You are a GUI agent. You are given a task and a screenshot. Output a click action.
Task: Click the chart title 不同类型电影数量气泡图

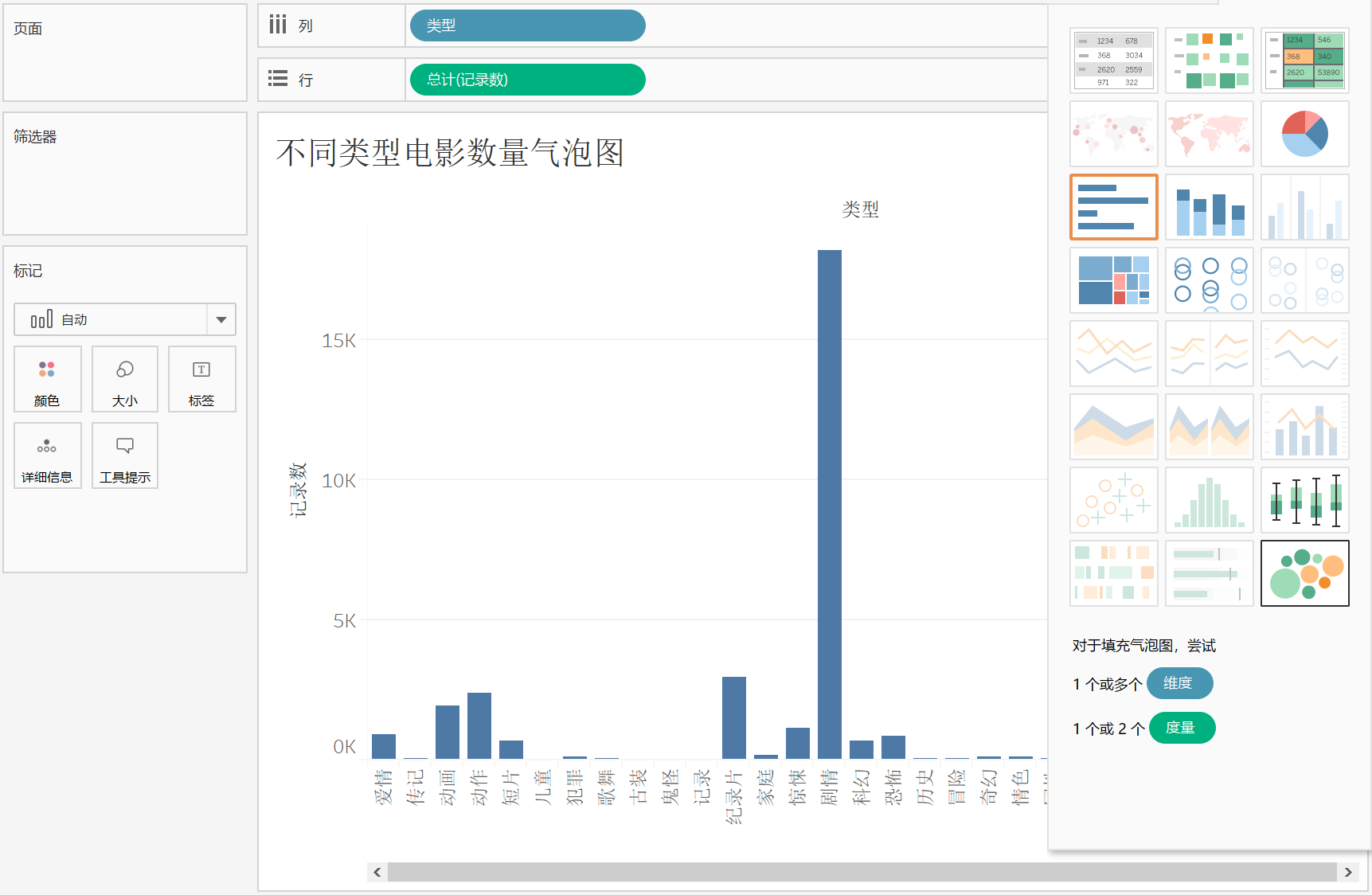450,153
